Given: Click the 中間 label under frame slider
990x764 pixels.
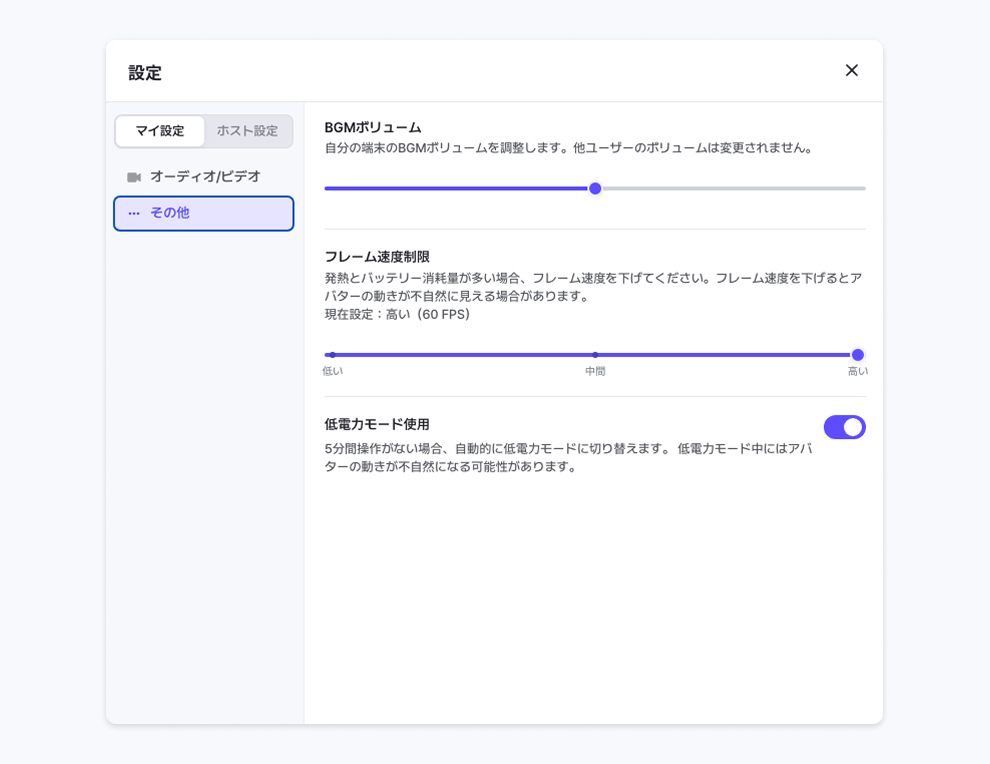Looking at the screenshot, I should pyautogui.click(x=595, y=371).
